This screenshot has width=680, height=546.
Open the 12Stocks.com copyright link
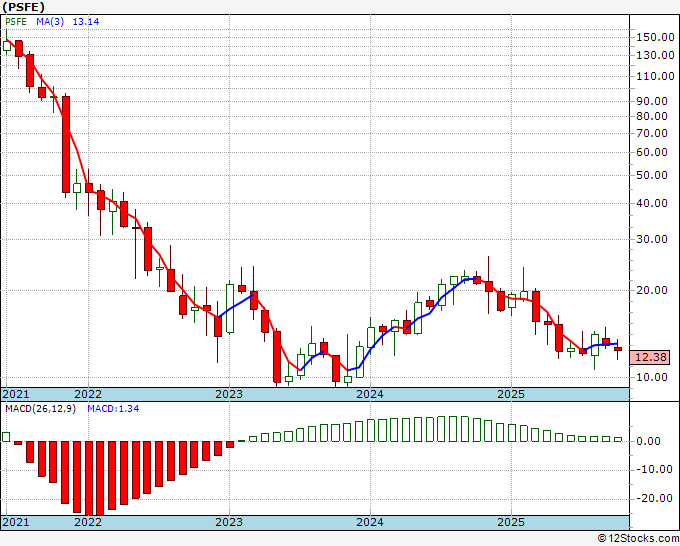pos(638,538)
